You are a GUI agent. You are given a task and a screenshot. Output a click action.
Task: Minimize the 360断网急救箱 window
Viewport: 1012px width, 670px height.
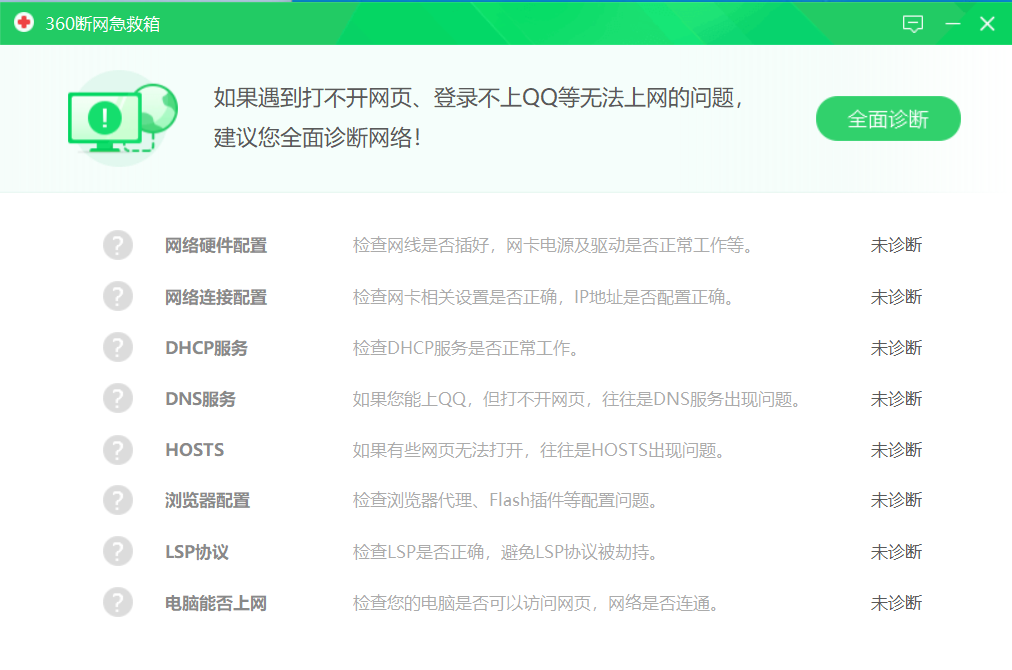click(x=952, y=24)
